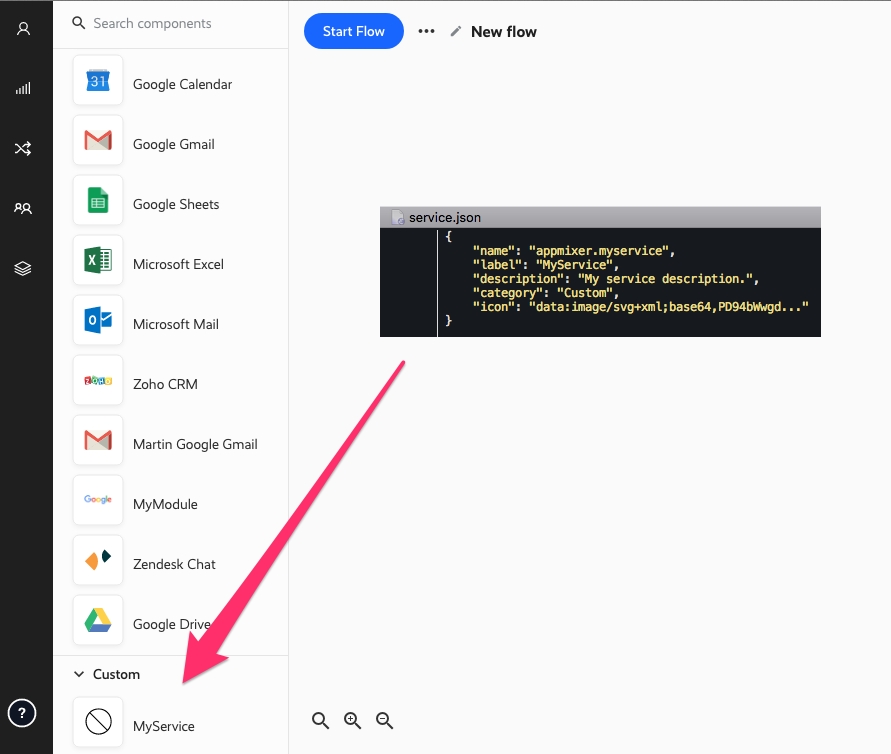Select the Microsoft Mail Outlook icon
The width and height of the screenshot is (891, 754).
tap(98, 321)
